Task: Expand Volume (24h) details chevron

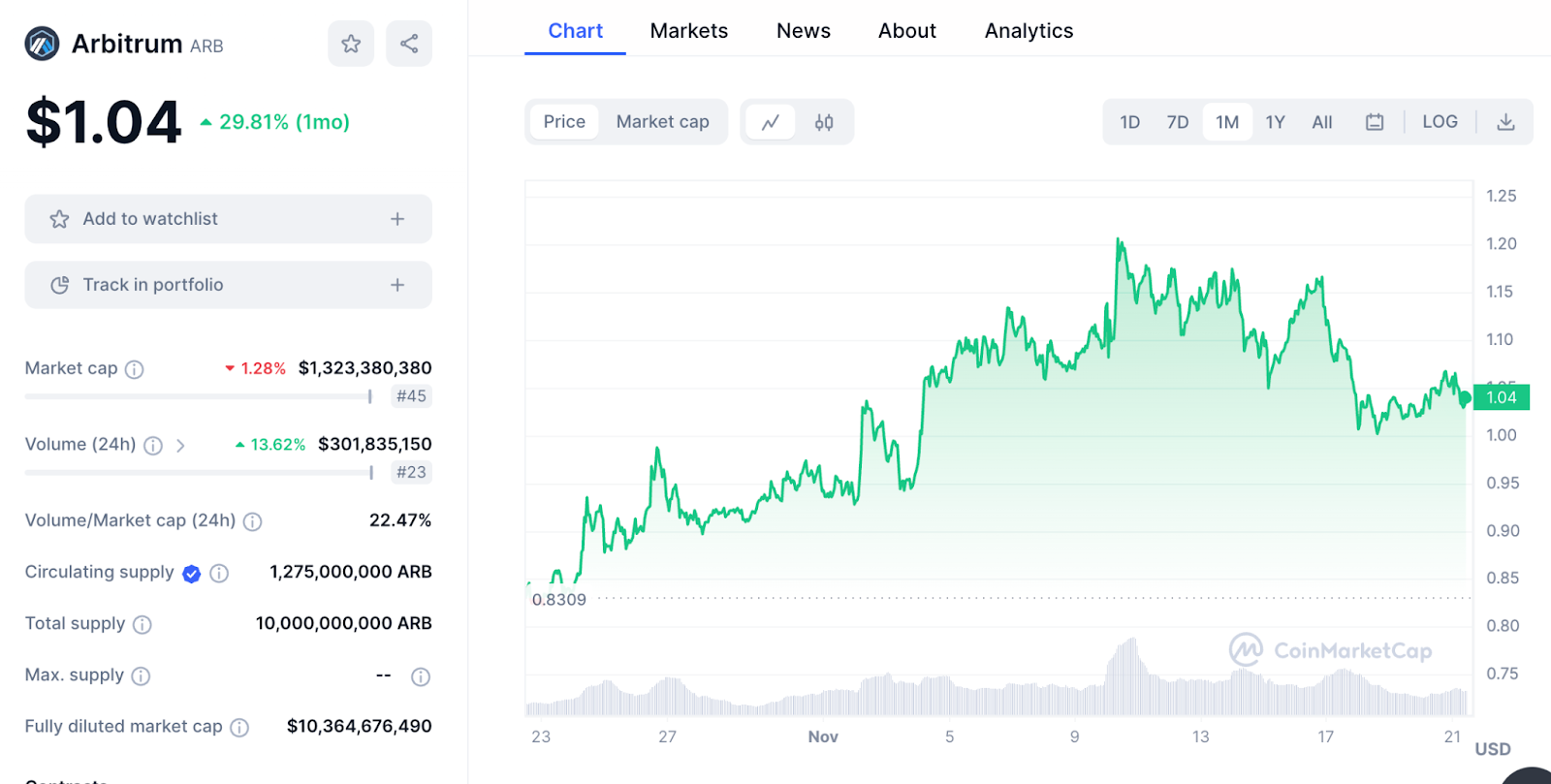Action: (x=180, y=446)
